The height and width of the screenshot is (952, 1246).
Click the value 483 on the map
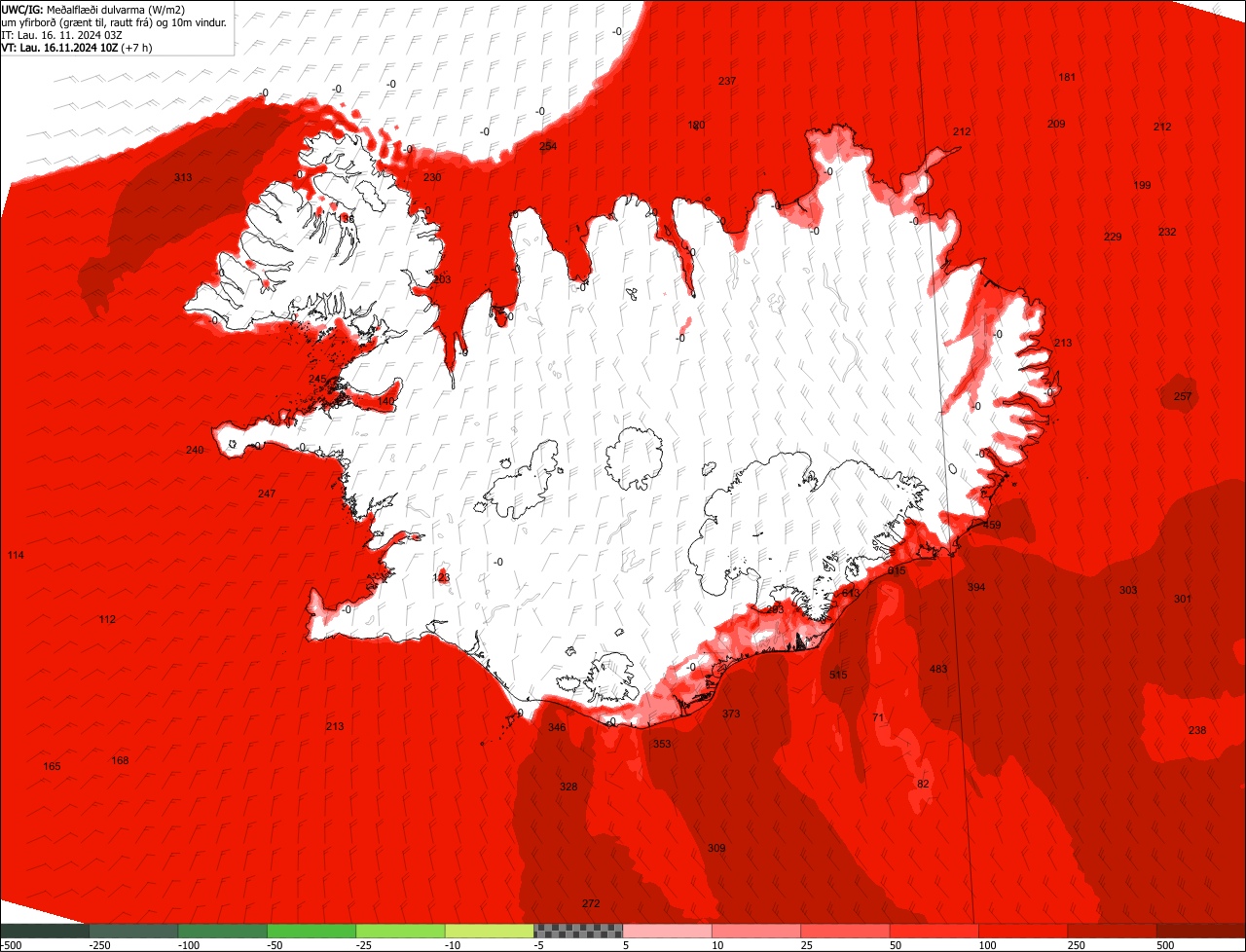(938, 669)
